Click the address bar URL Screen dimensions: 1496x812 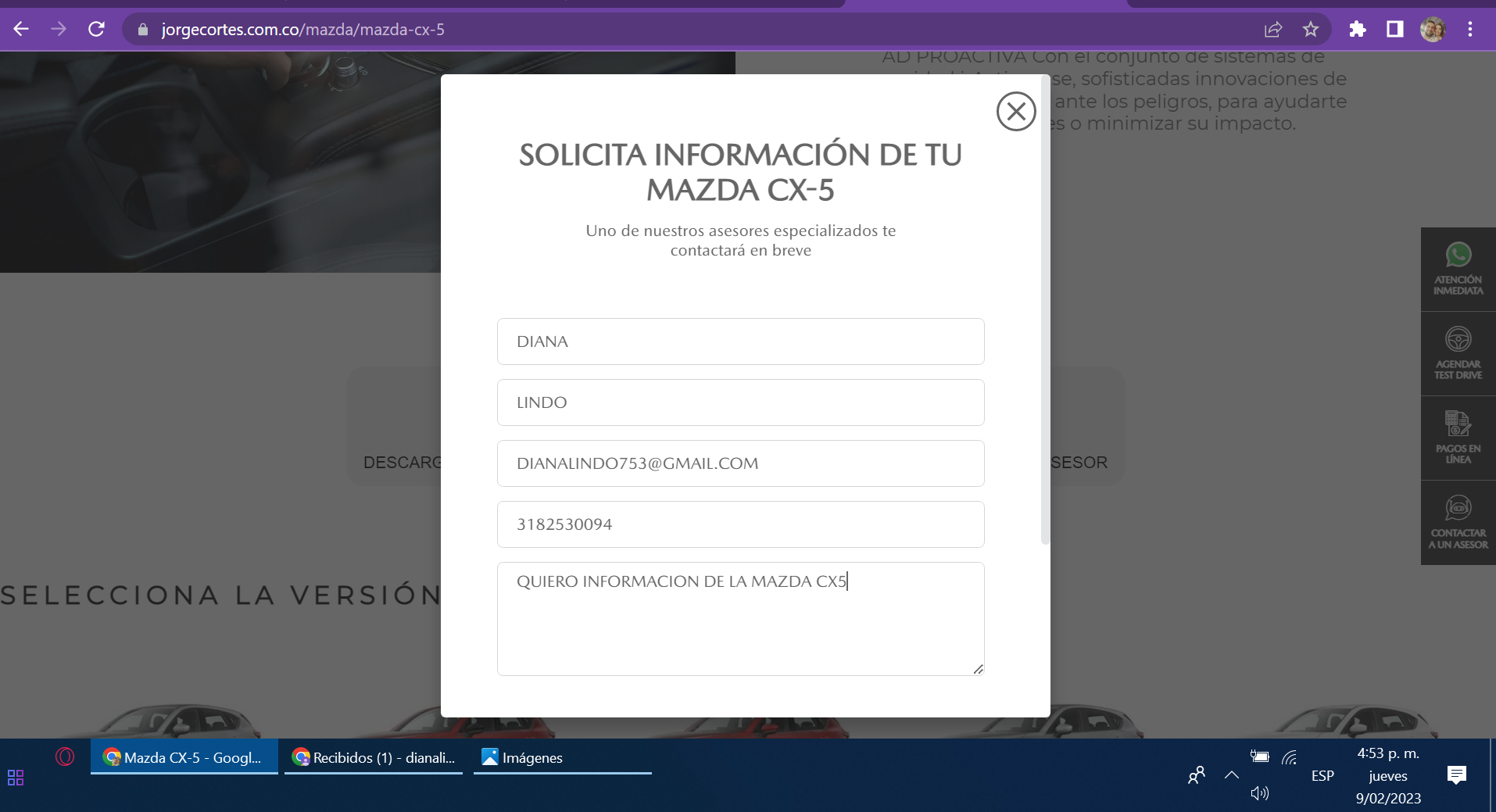point(302,30)
